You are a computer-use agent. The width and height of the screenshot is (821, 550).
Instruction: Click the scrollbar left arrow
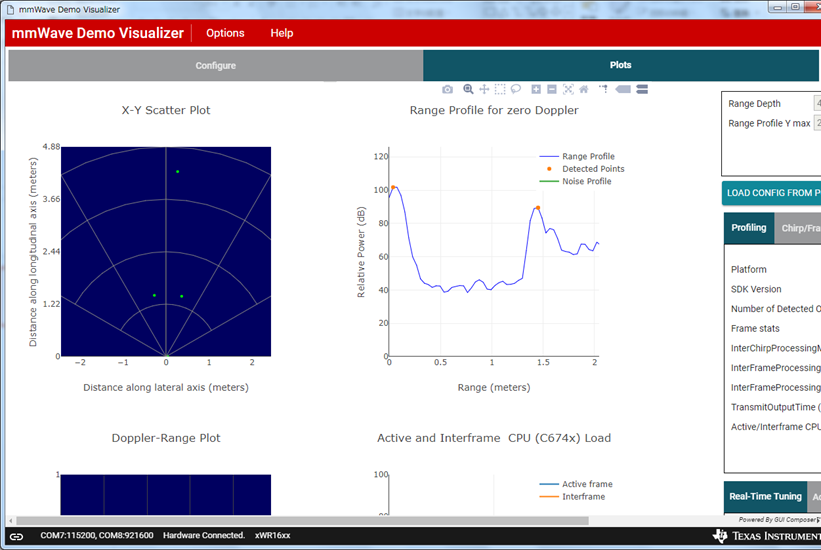(11, 521)
